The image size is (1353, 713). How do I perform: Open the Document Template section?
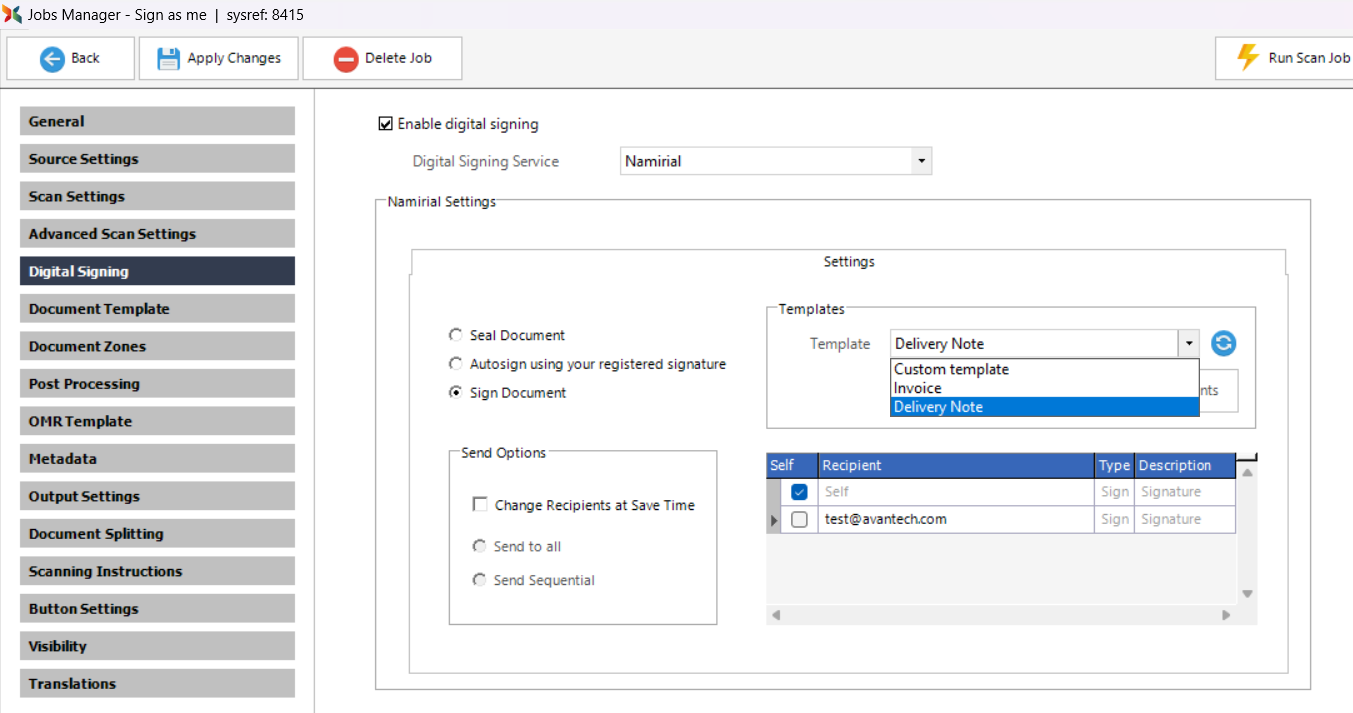click(157, 309)
